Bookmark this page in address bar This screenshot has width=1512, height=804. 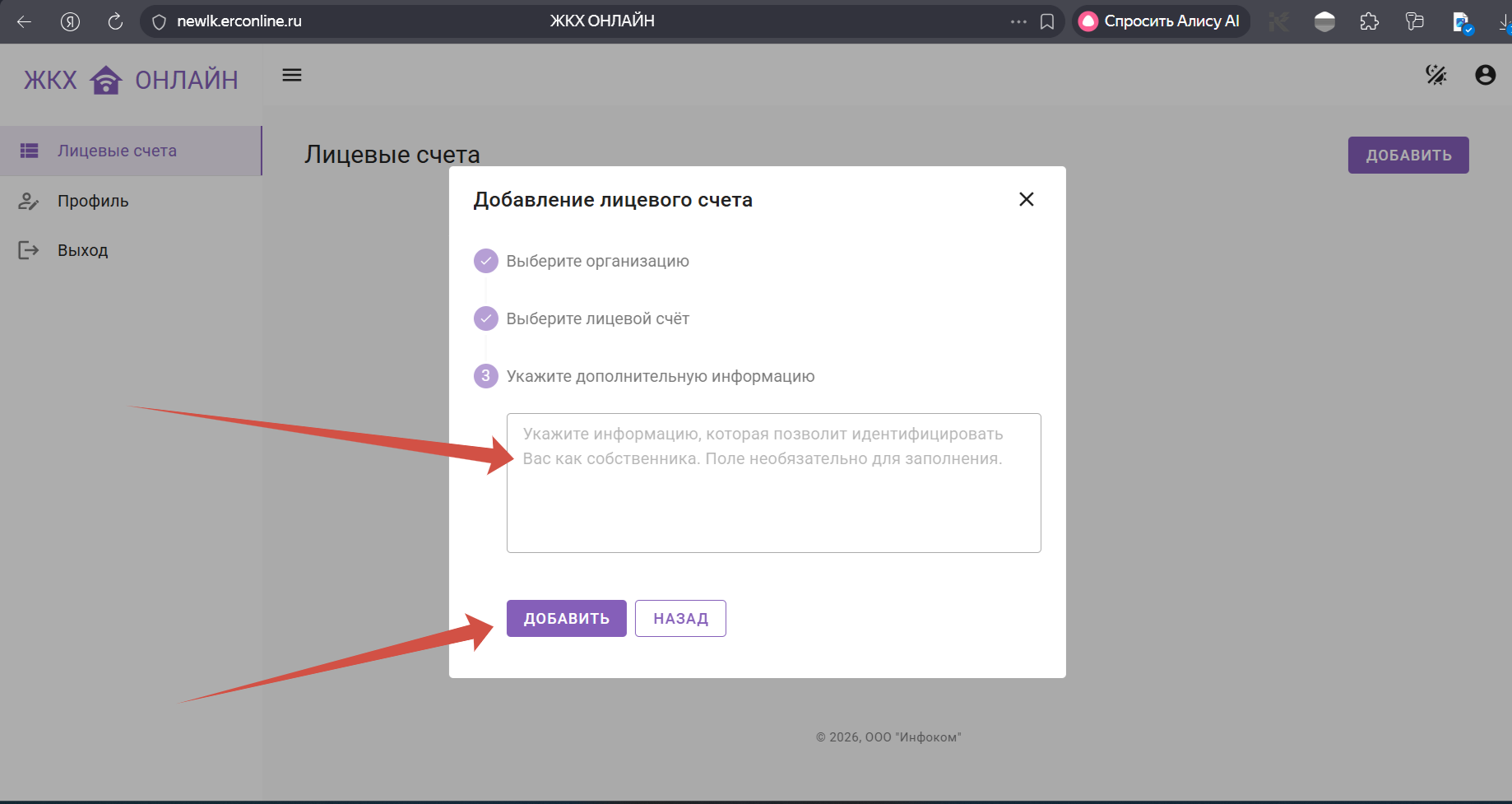click(1047, 21)
